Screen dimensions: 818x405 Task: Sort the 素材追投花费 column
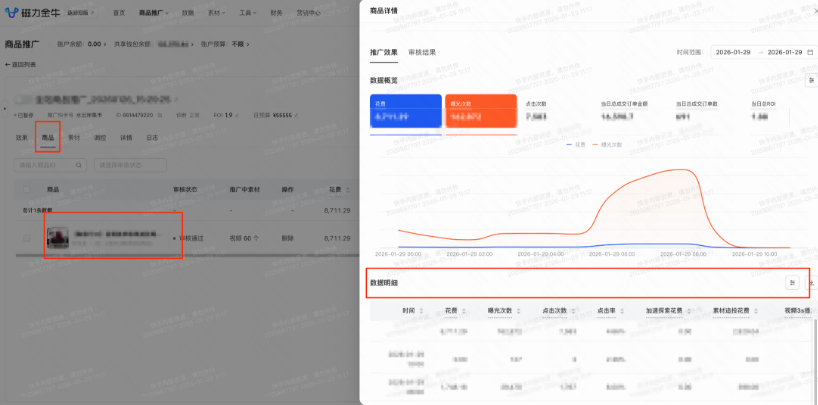coord(757,311)
